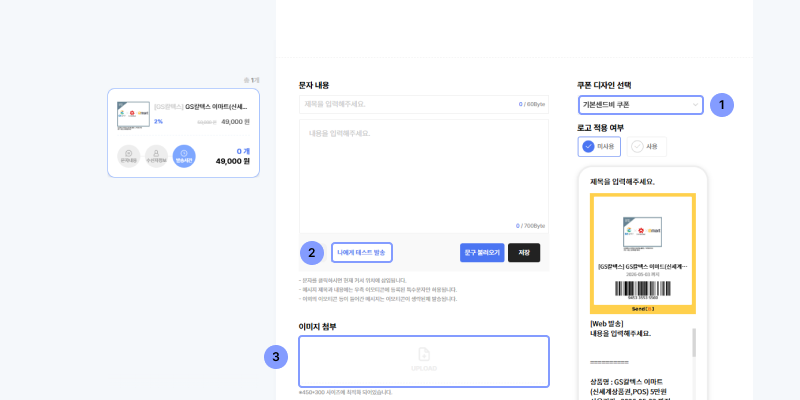Click the 나에게 테스트 발송 button
Screen dimensions: 800x400
click(x=362, y=253)
